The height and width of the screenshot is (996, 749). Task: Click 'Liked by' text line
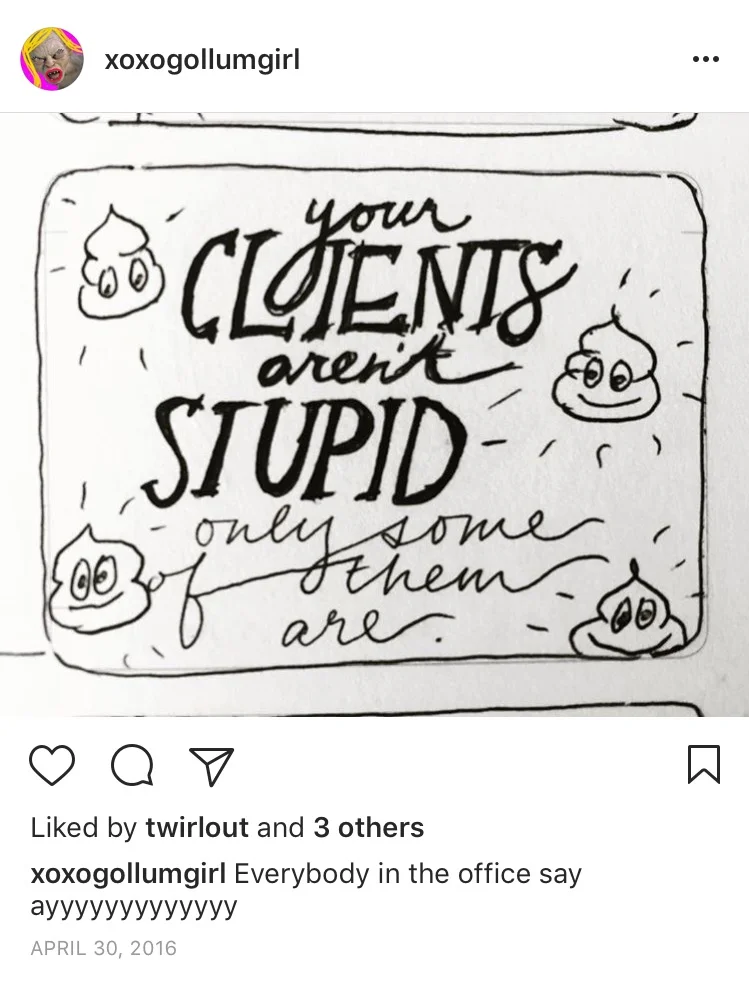click(x=227, y=827)
